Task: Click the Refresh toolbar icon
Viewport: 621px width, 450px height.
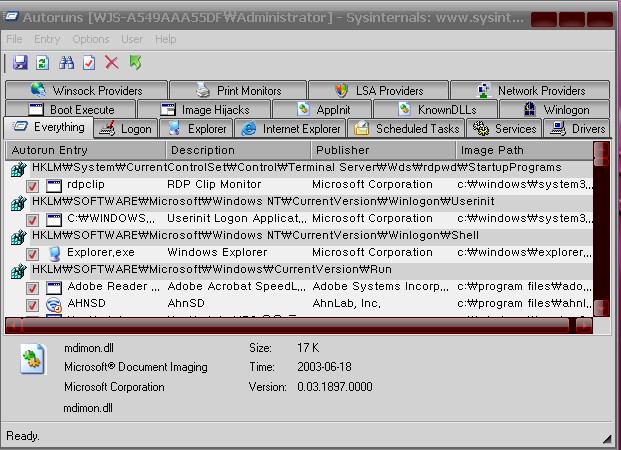Action: (42, 63)
